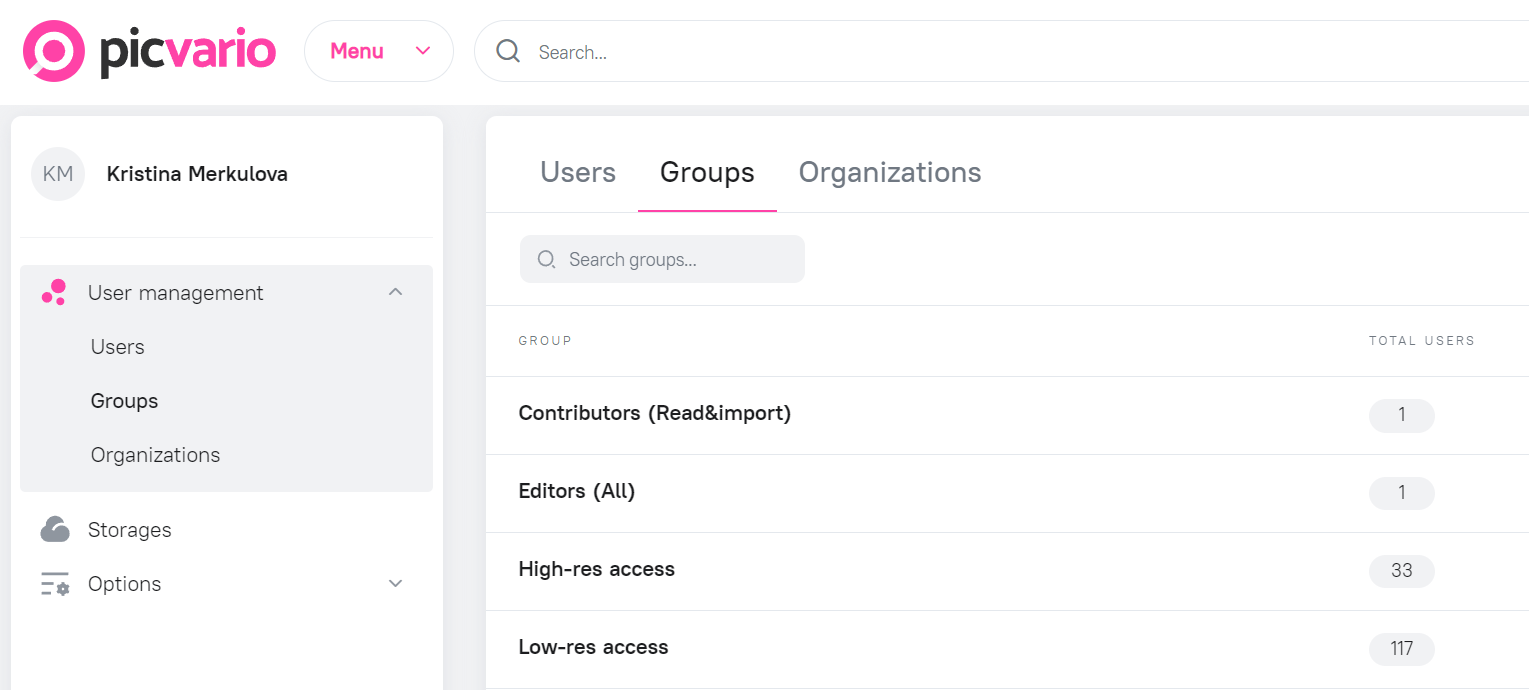Open the High-res access group
The height and width of the screenshot is (690, 1529).
tap(596, 569)
